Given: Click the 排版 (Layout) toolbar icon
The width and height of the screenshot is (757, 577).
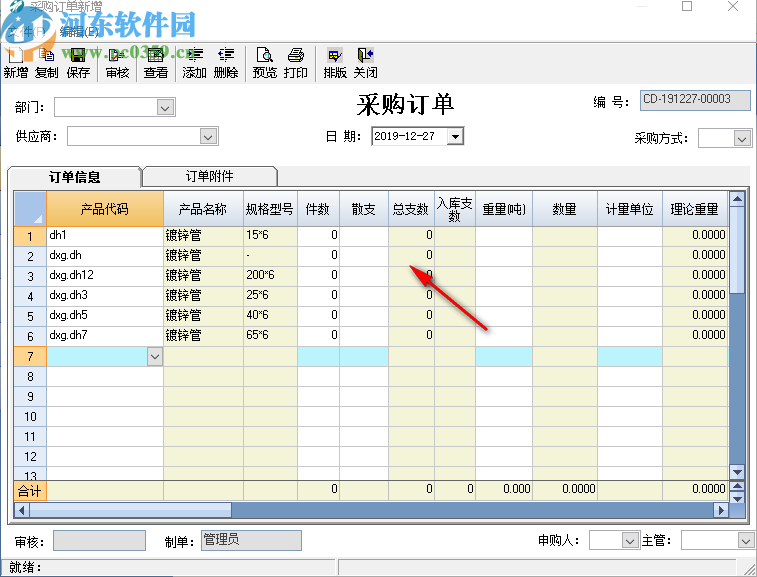Looking at the screenshot, I should tap(335, 63).
